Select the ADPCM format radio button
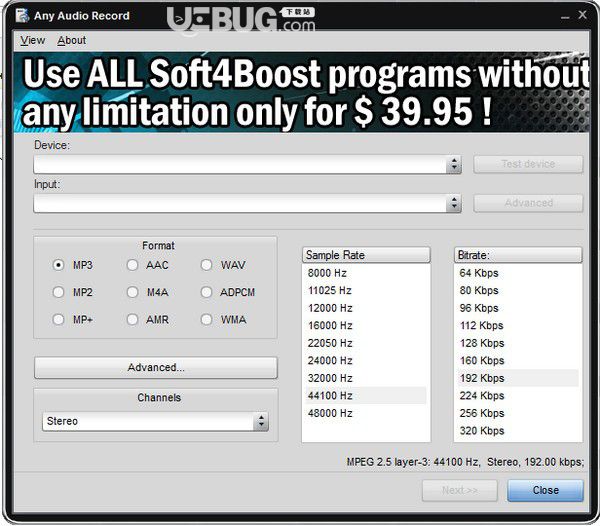 (207, 292)
